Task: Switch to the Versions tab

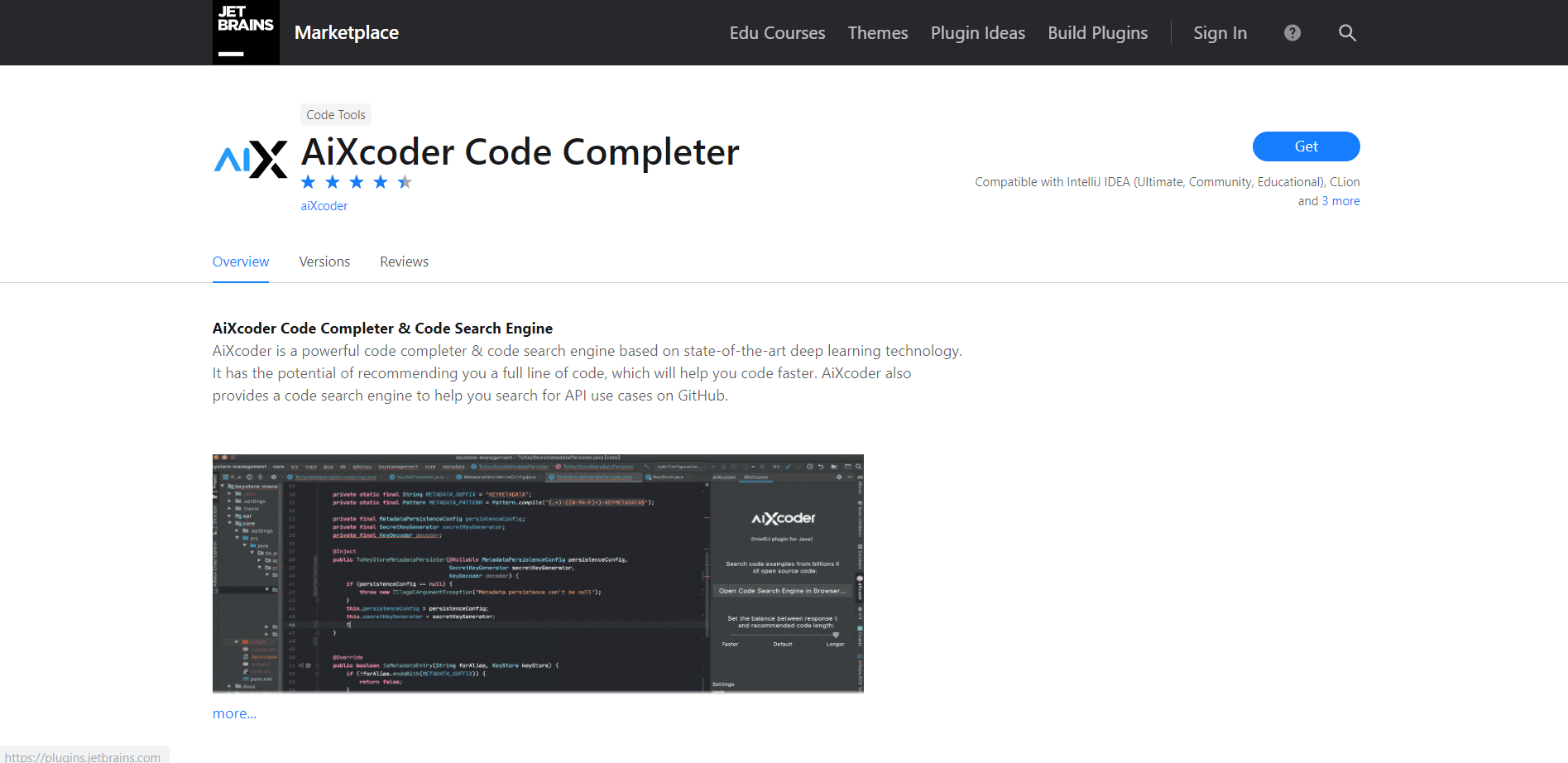Action: tap(324, 262)
